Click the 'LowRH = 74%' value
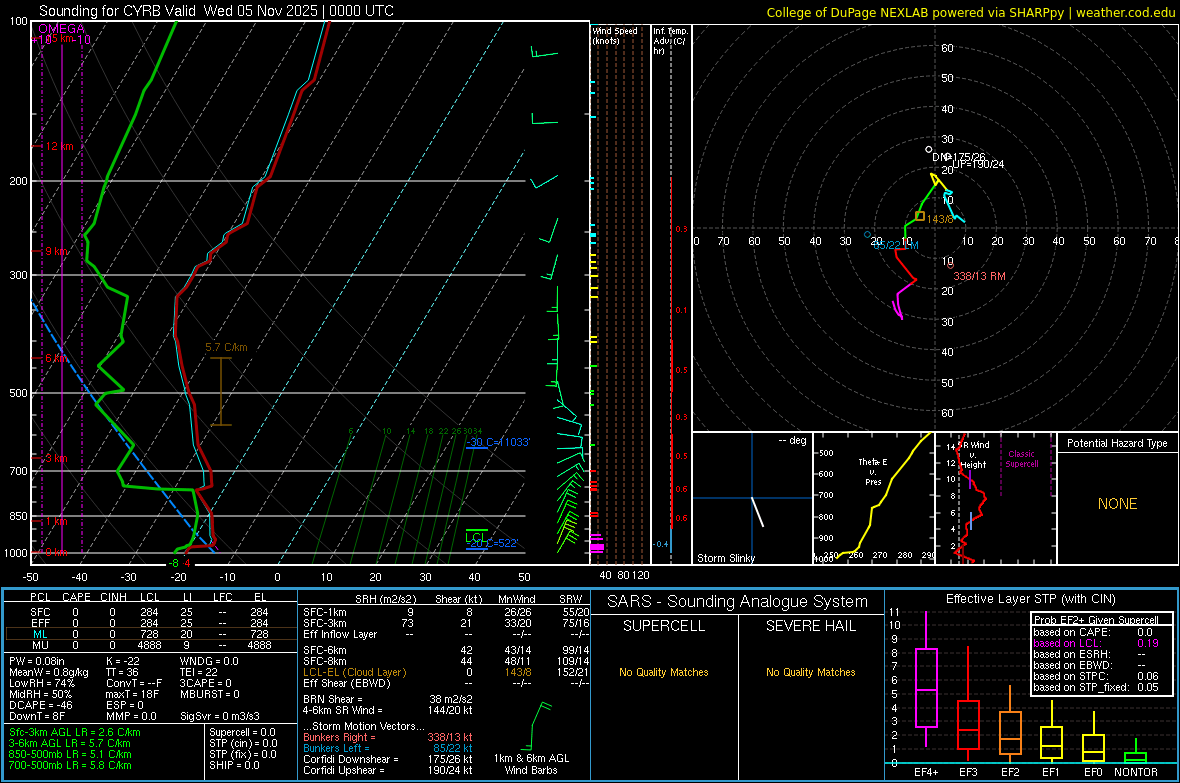The image size is (1180, 783). (x=42, y=683)
